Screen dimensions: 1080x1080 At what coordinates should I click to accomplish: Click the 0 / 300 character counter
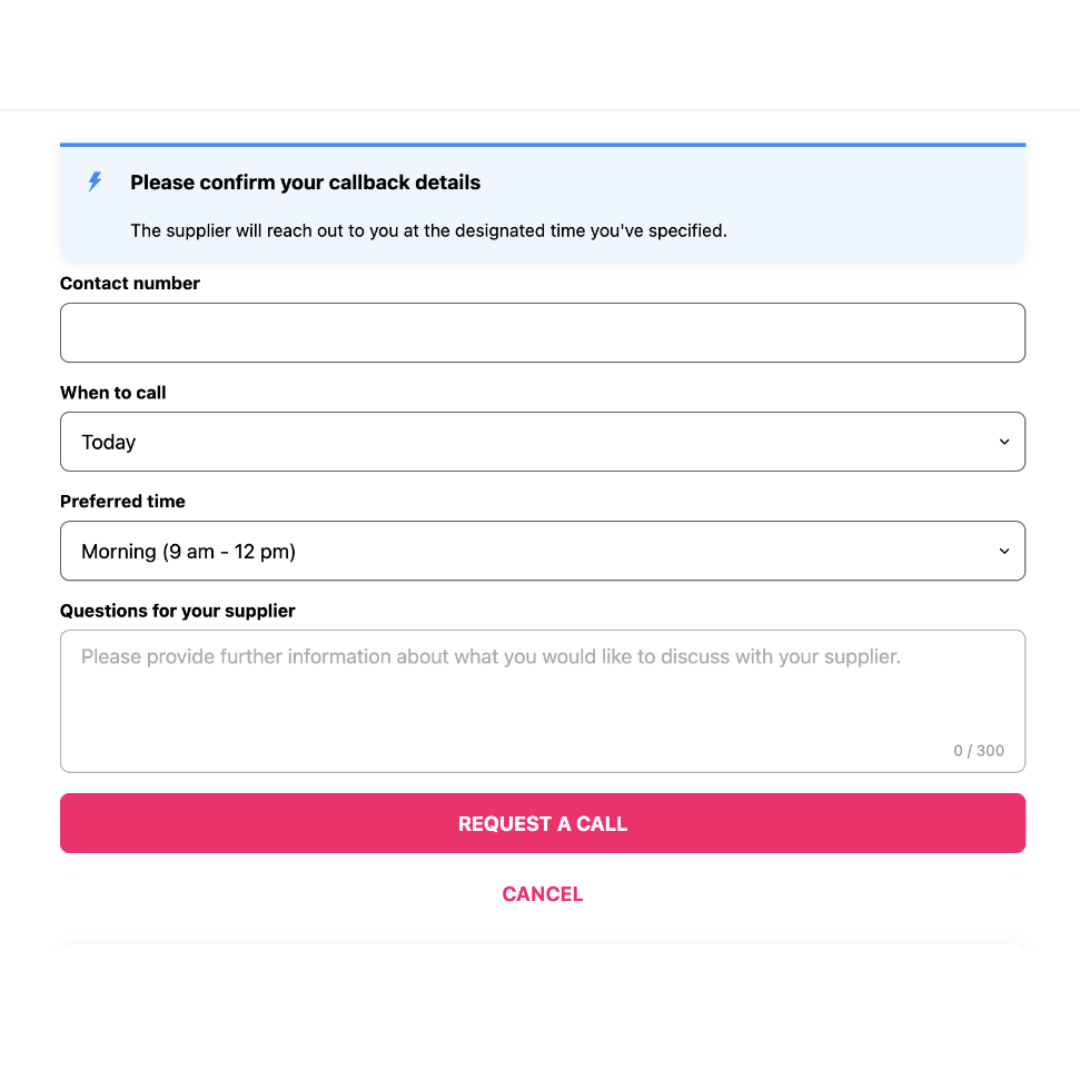979,750
